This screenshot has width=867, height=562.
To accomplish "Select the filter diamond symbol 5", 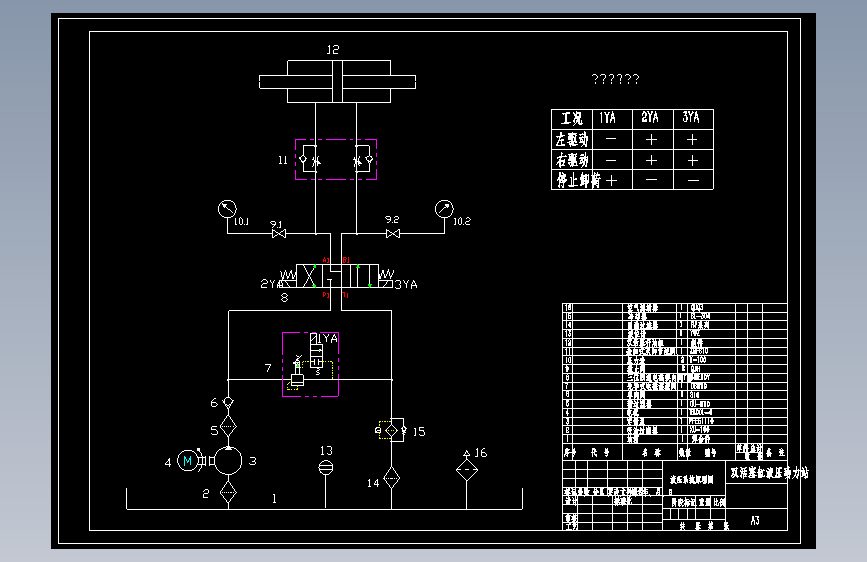I will pyautogui.click(x=228, y=426).
